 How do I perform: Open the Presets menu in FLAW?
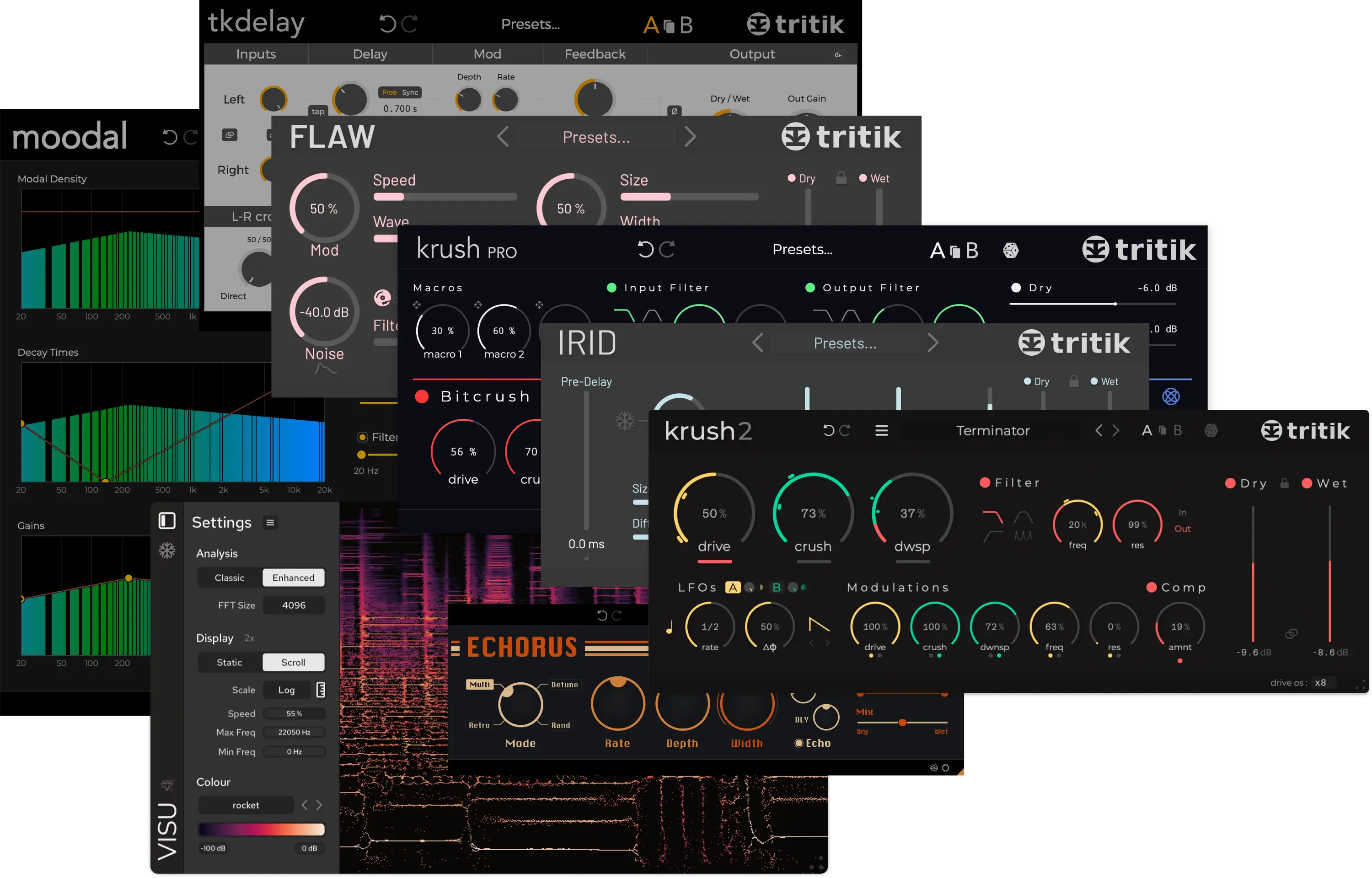tap(596, 137)
